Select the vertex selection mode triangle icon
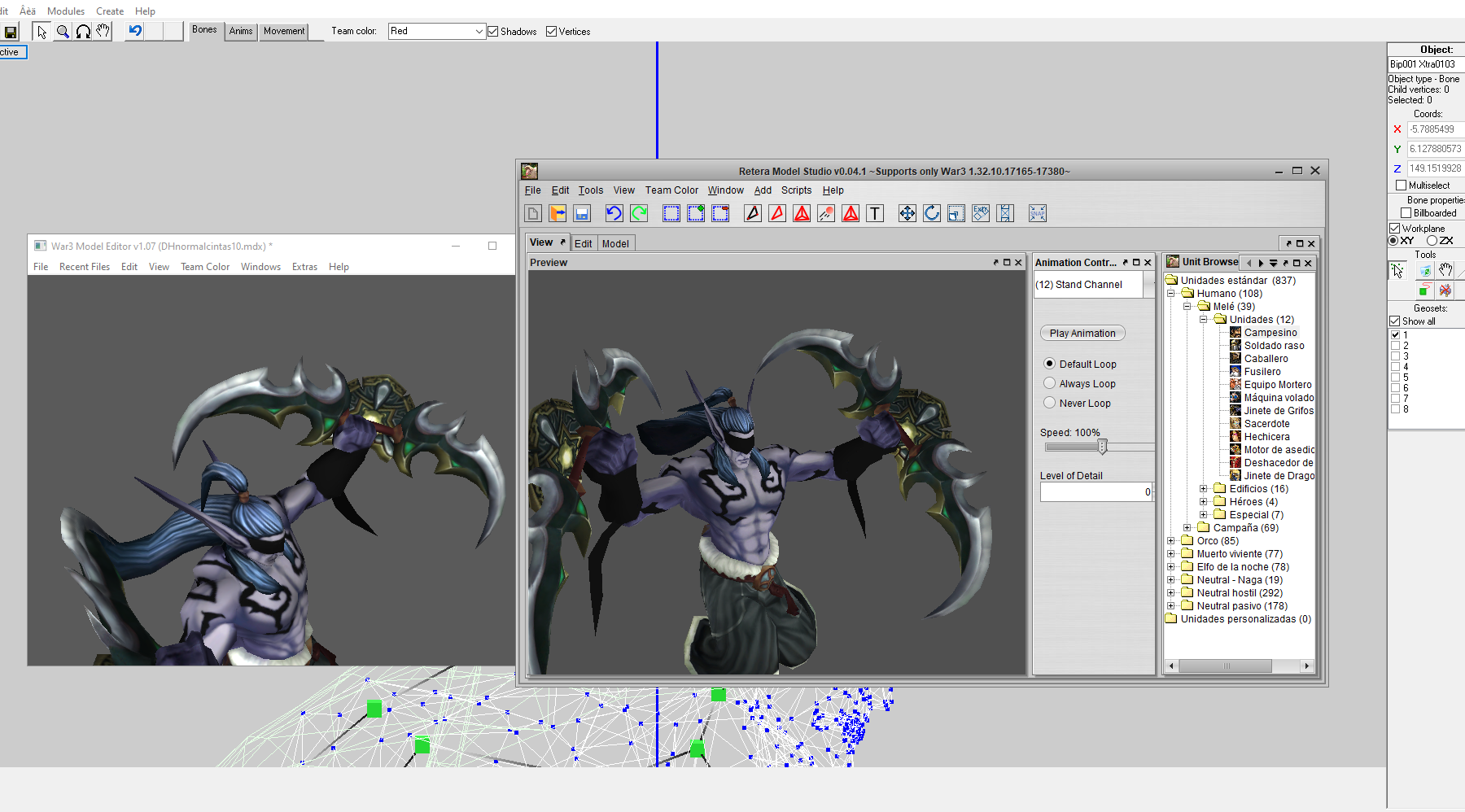 [753, 213]
